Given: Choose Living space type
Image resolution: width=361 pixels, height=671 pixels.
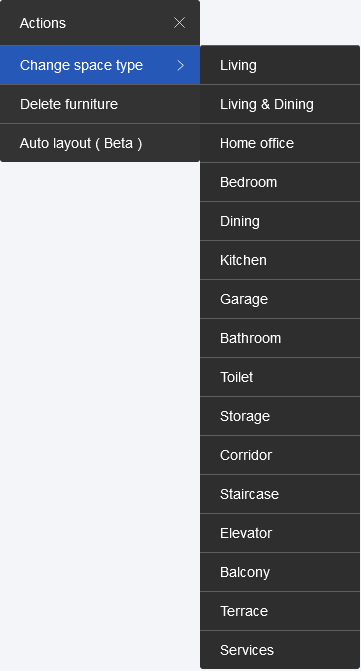Looking at the screenshot, I should click(280, 65).
